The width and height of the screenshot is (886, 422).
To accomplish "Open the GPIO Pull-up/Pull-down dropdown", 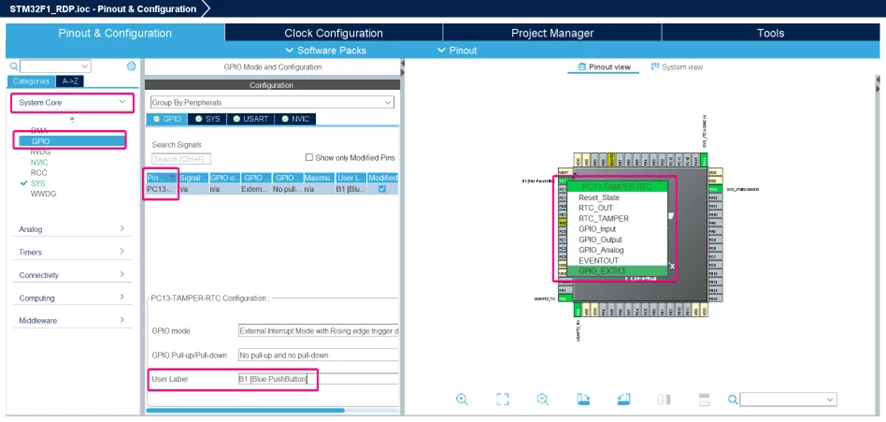I will (x=318, y=355).
